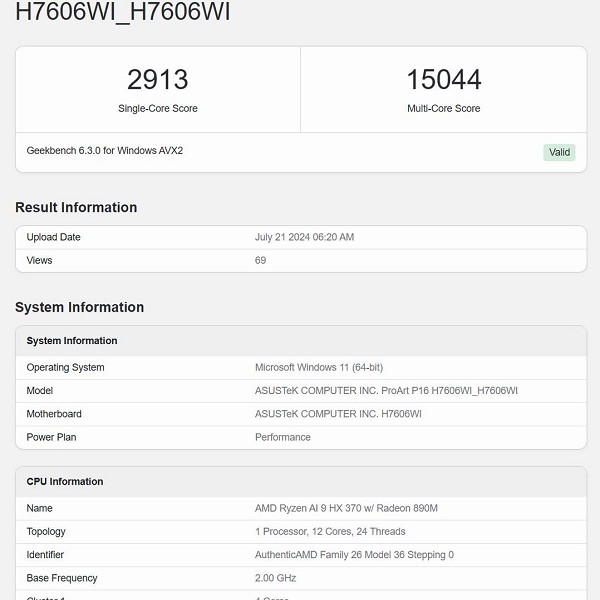The height and width of the screenshot is (600, 600).
Task: Click the 'ProArt P16 H7606WI_H7606WI' model value
Action: pyautogui.click(x=386, y=391)
